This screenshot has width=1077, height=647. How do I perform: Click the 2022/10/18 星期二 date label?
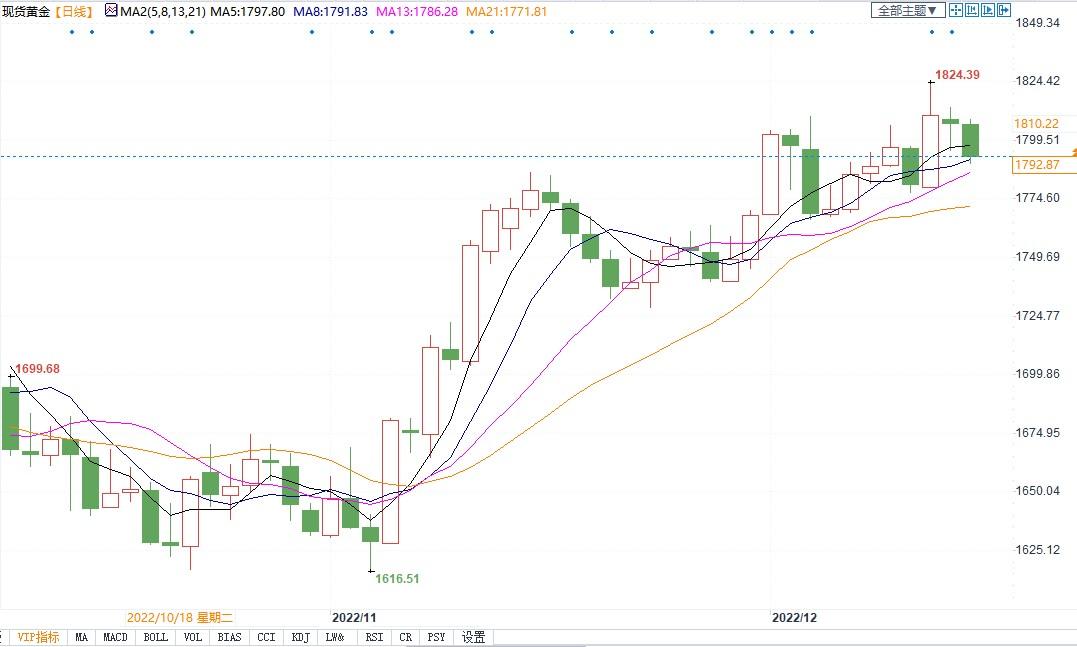click(x=179, y=618)
